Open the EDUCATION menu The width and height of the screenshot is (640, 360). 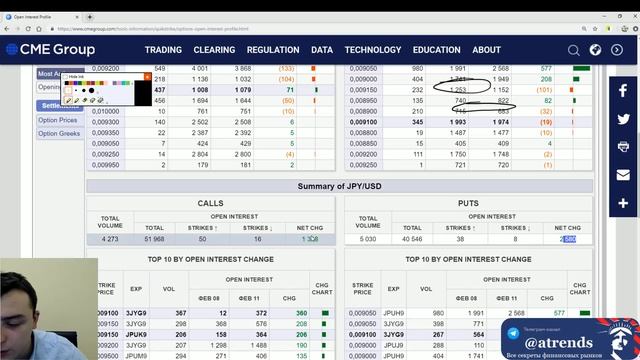437,50
